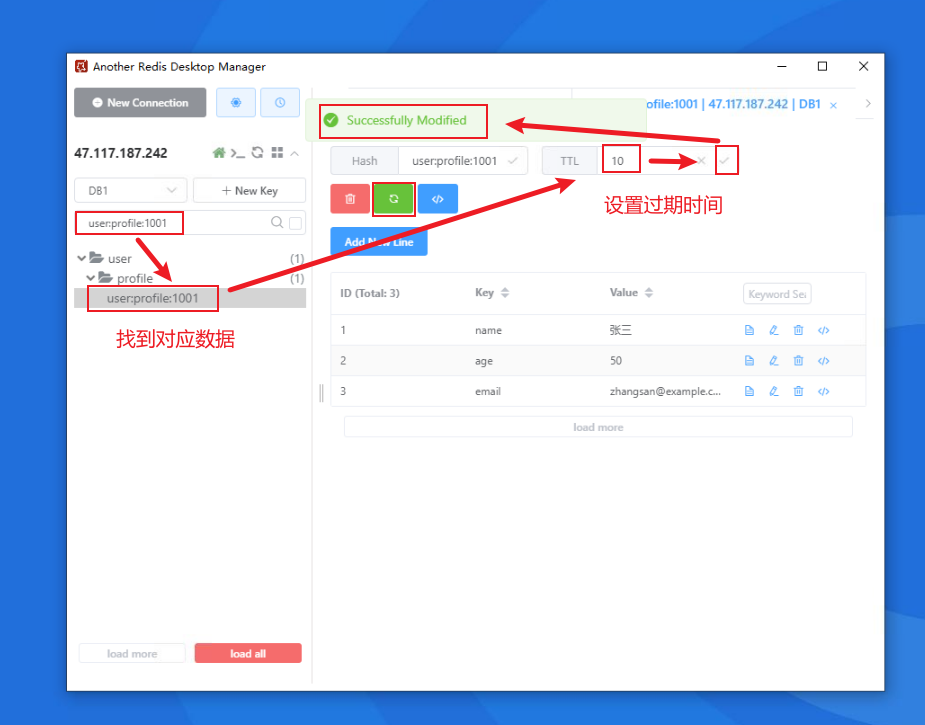The image size is (925, 725).
Task: Click the New Key button
Action: pyautogui.click(x=250, y=191)
